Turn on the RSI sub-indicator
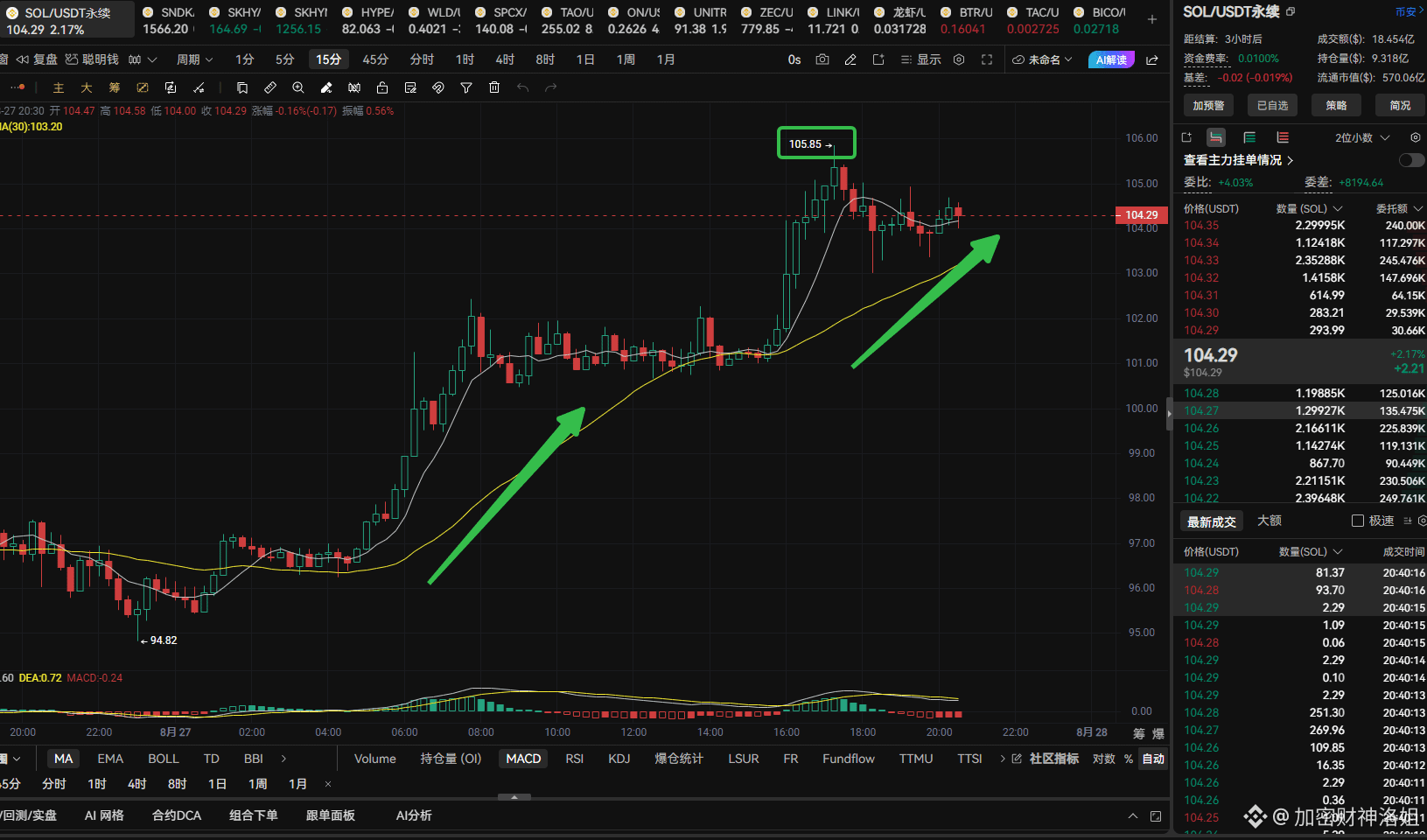This screenshot has height=840, width=1427. tap(575, 759)
